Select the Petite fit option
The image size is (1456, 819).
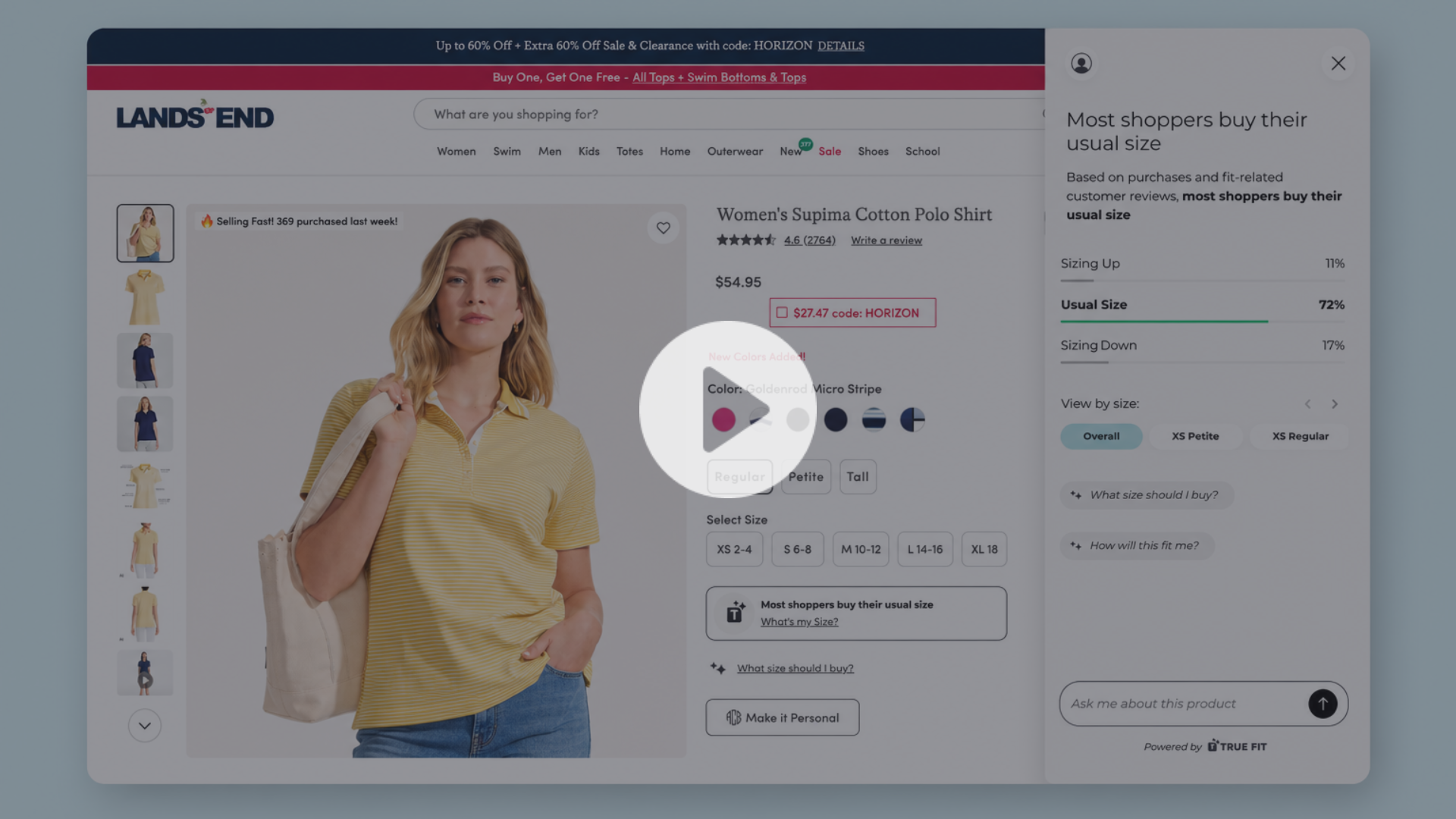tap(806, 477)
